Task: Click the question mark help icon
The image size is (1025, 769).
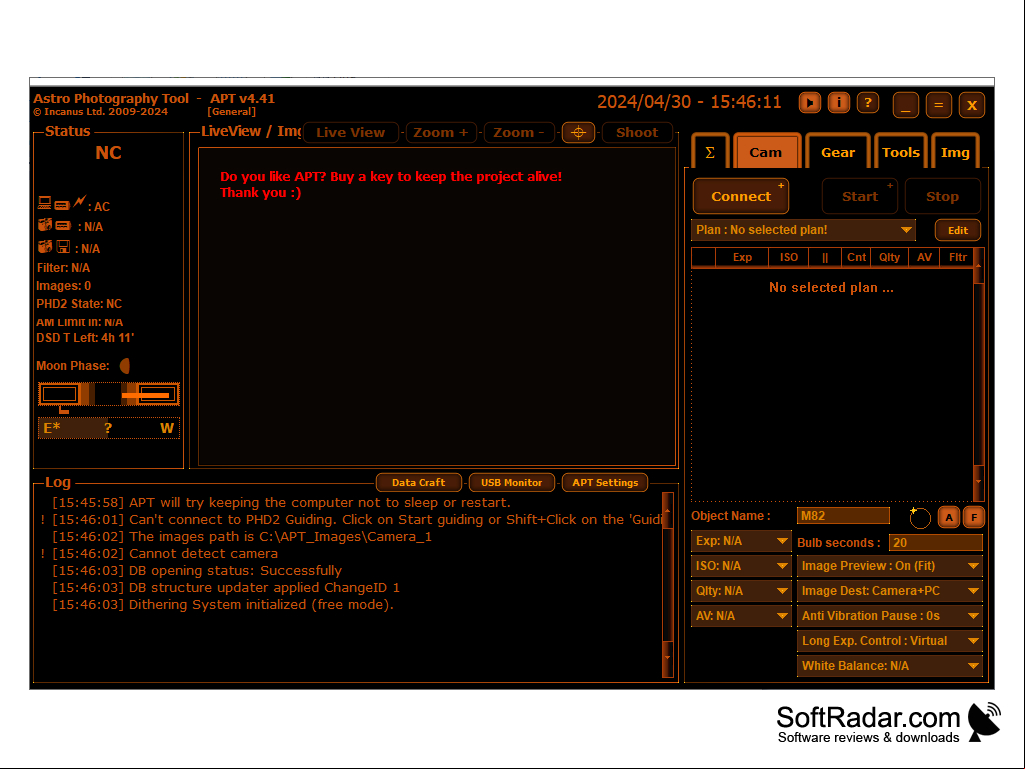Action: (867, 103)
